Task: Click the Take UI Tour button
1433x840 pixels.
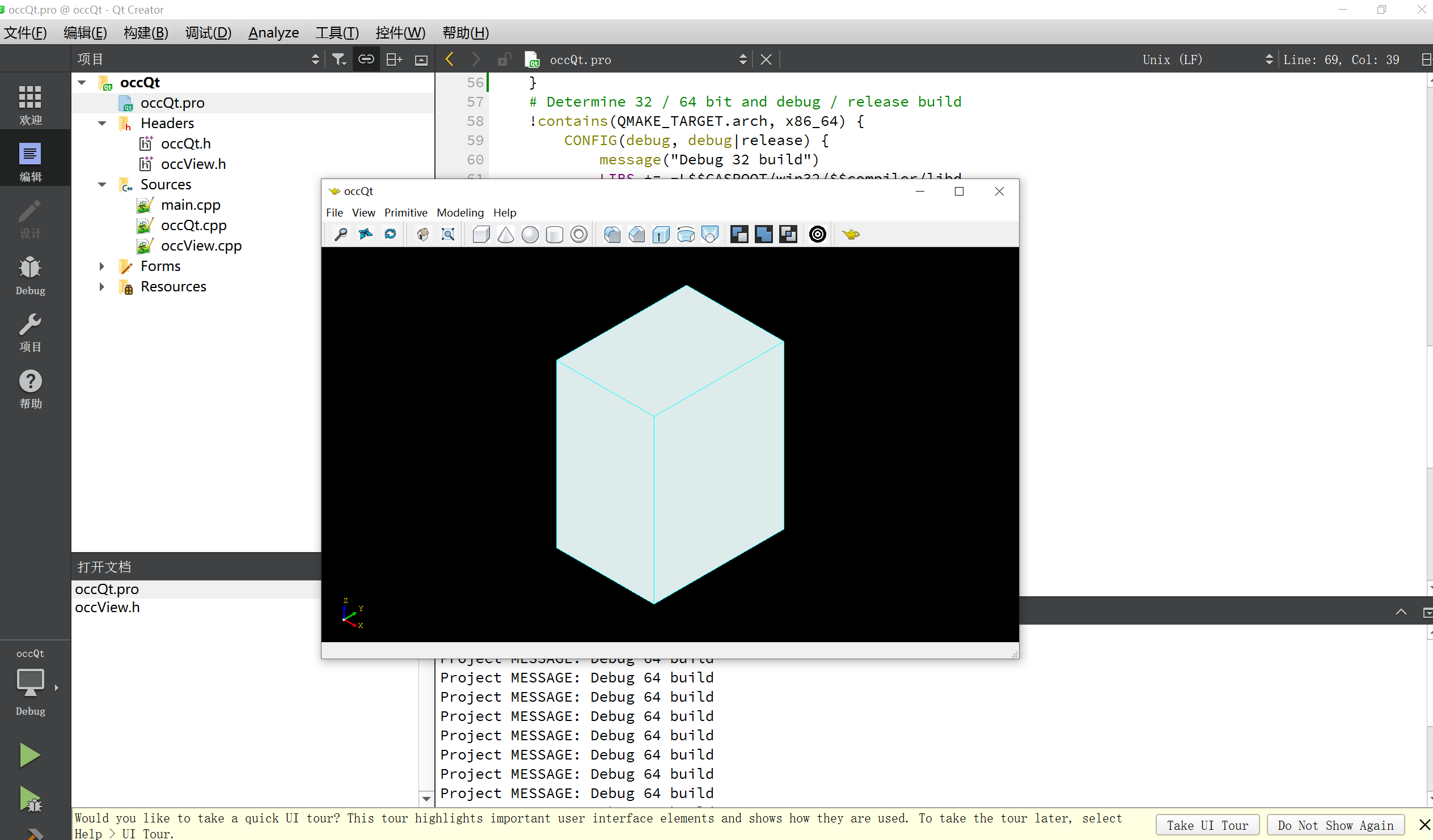Action: pyautogui.click(x=1207, y=825)
